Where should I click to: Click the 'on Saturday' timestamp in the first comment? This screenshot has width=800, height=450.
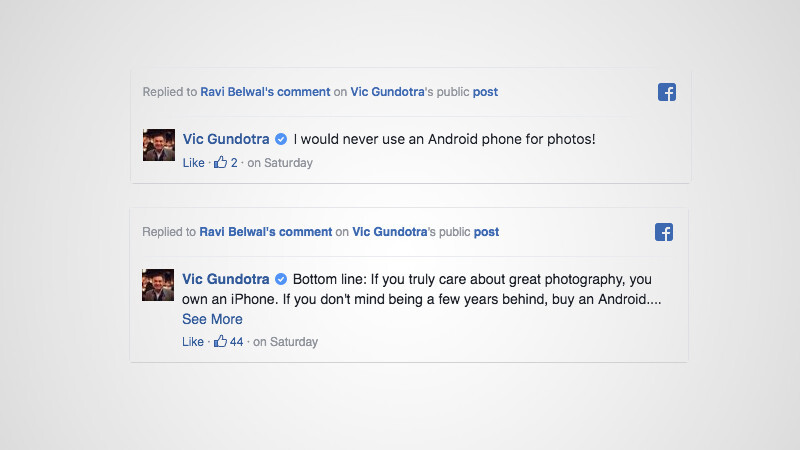click(280, 163)
